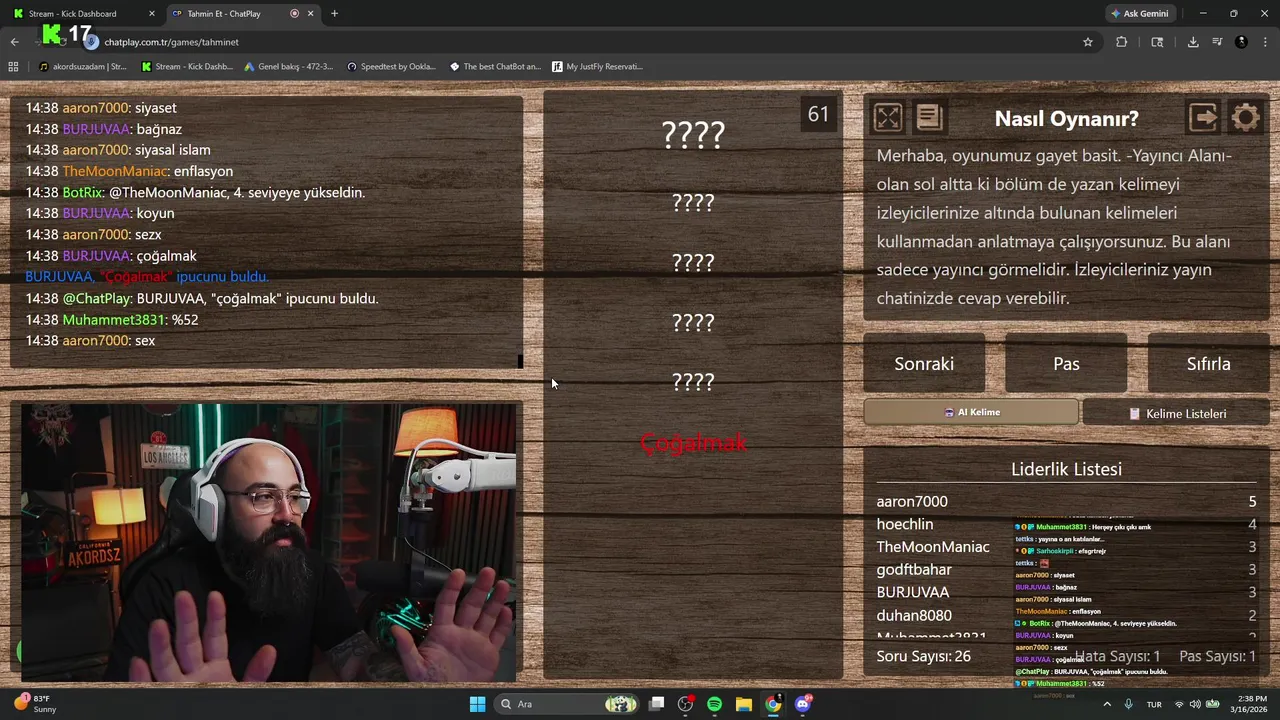Click the Sıfırla button
This screenshot has width=1280, height=720.
(1208, 364)
